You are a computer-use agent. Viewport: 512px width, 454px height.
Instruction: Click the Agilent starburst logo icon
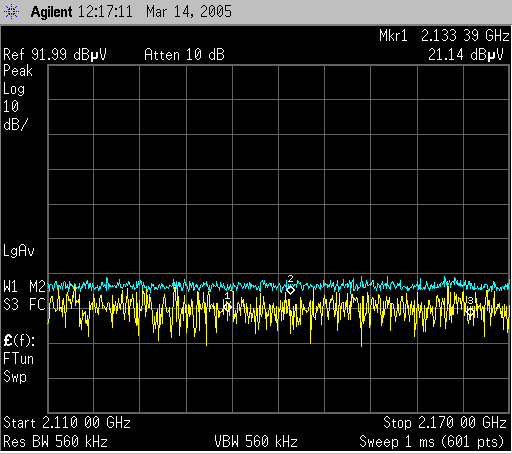(x=11, y=12)
